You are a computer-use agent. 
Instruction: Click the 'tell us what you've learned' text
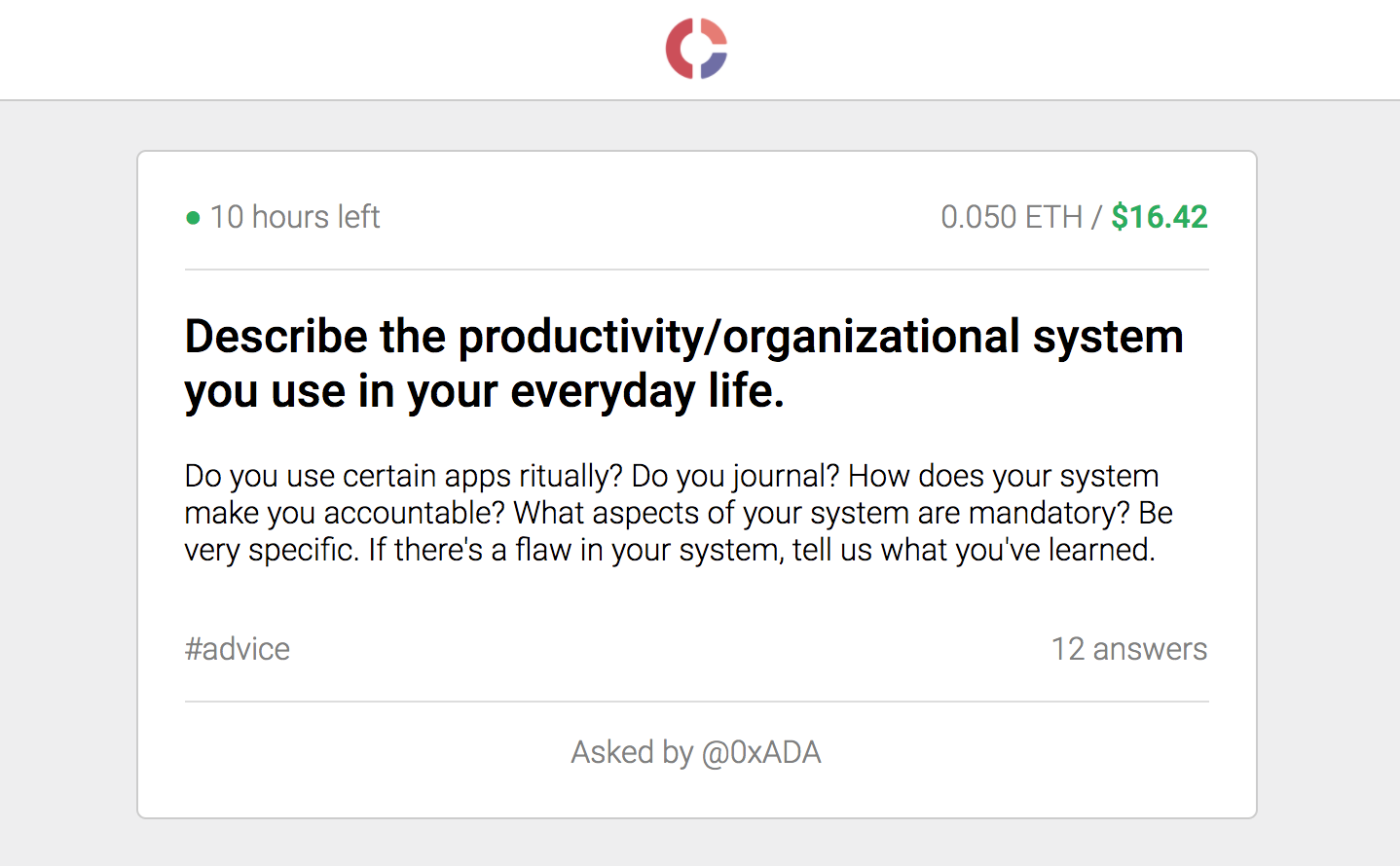pos(973,550)
